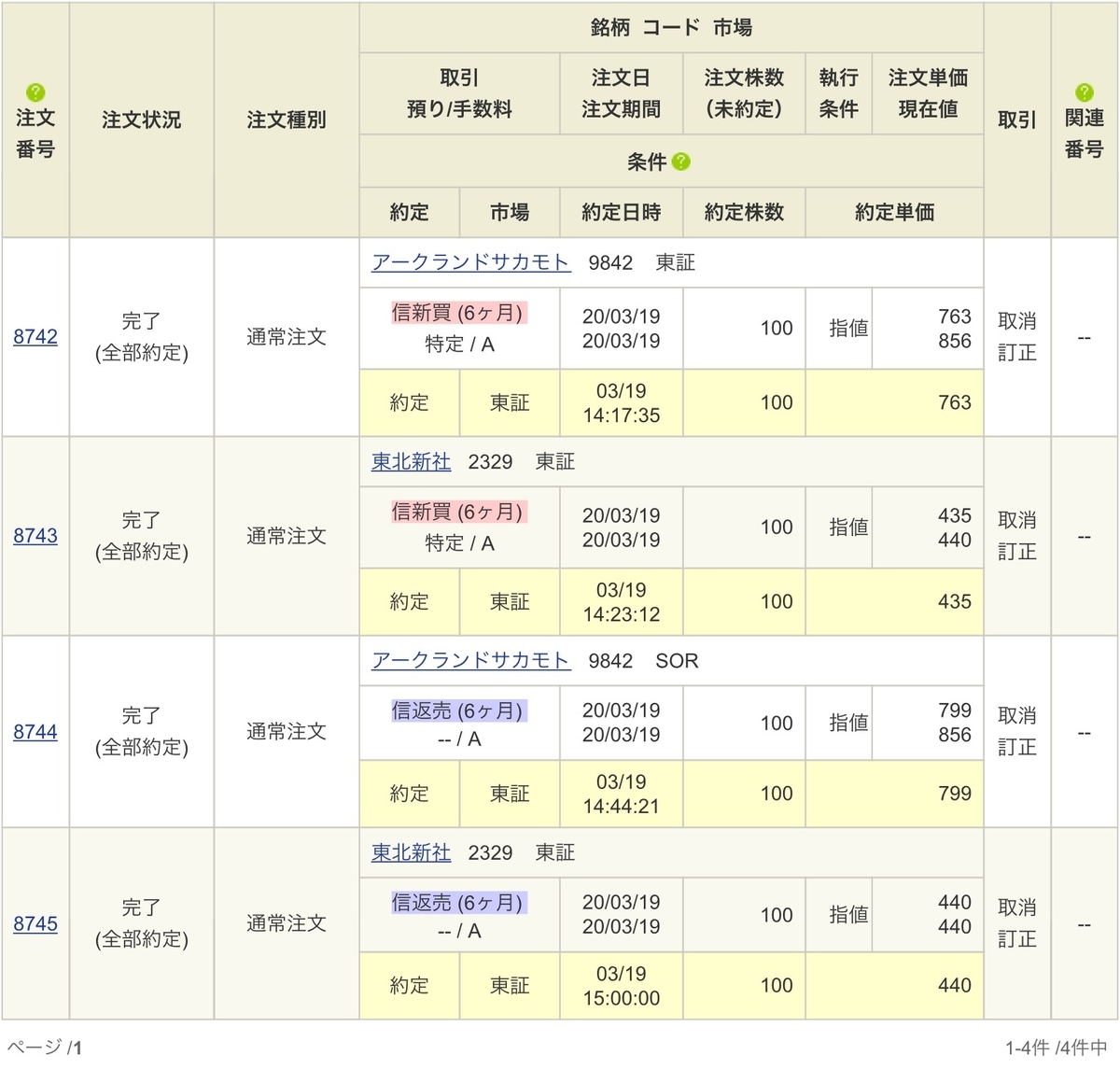Click 通常注文 in order 8743 row
The height and width of the screenshot is (1069, 1120).
pyautogui.click(x=287, y=536)
